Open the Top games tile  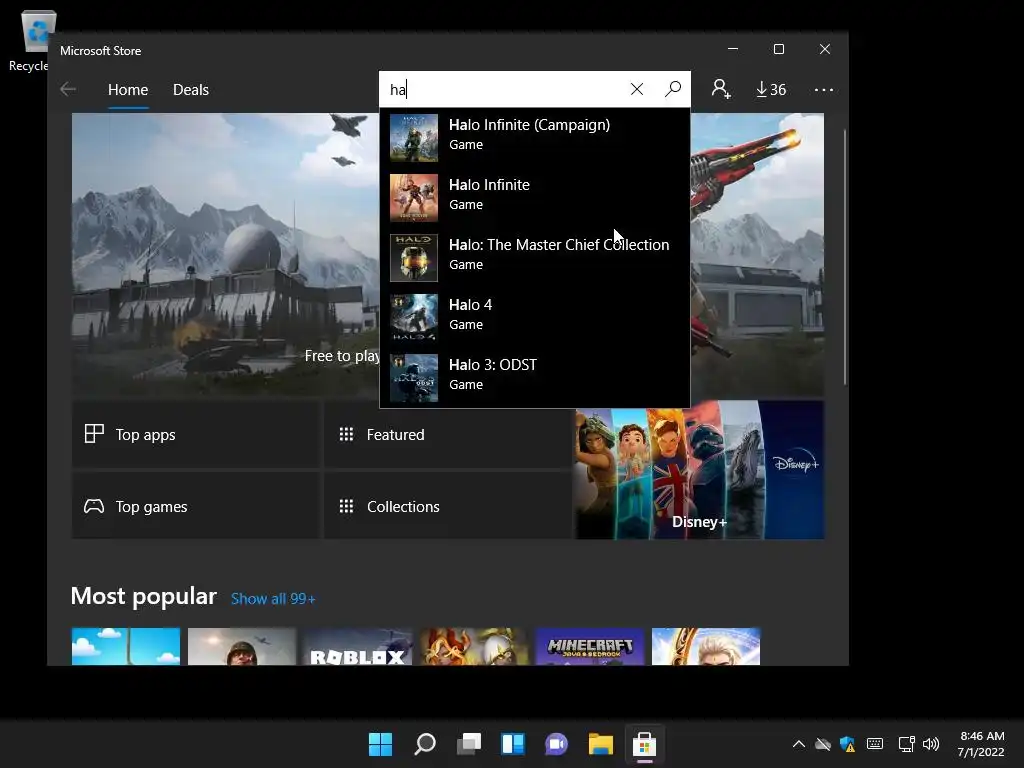coord(195,506)
